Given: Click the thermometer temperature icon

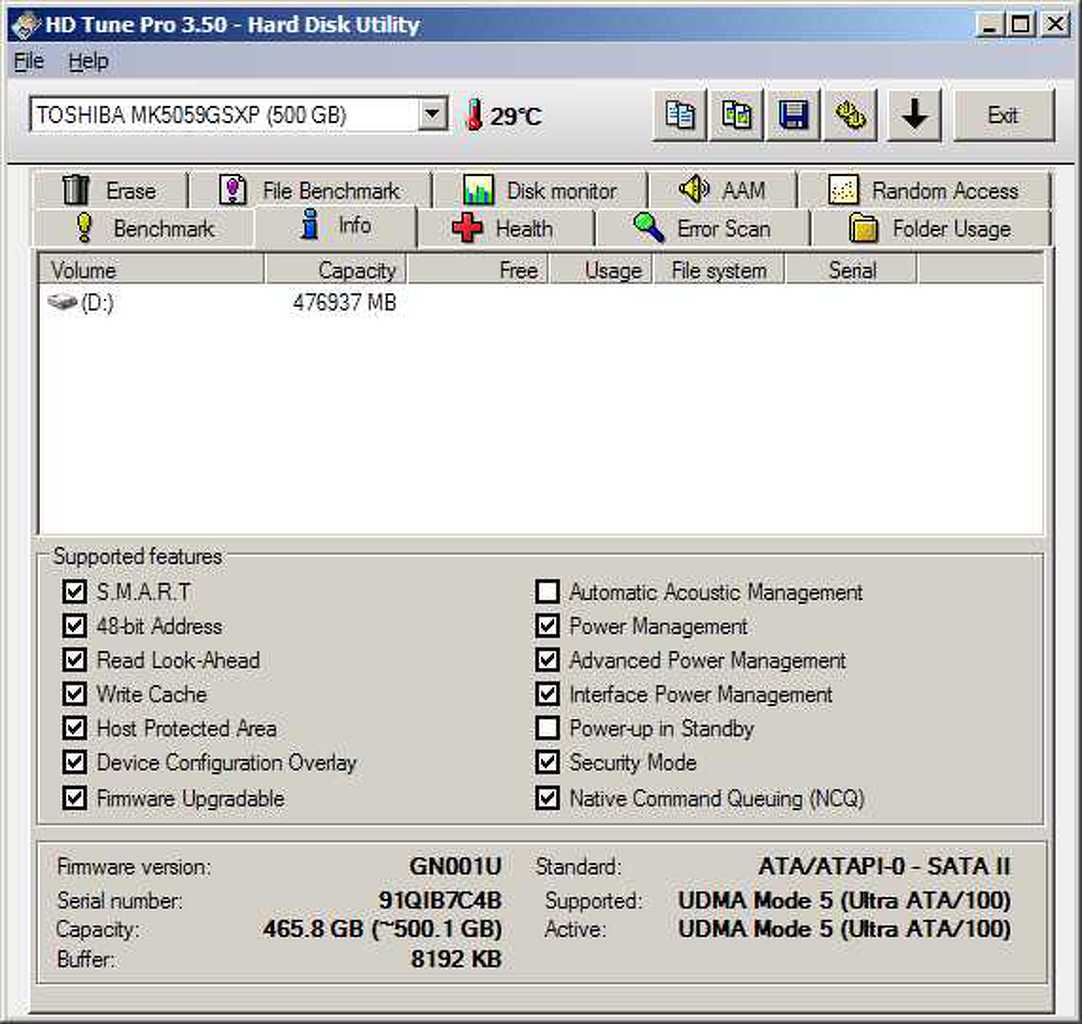Looking at the screenshot, I should [x=473, y=115].
